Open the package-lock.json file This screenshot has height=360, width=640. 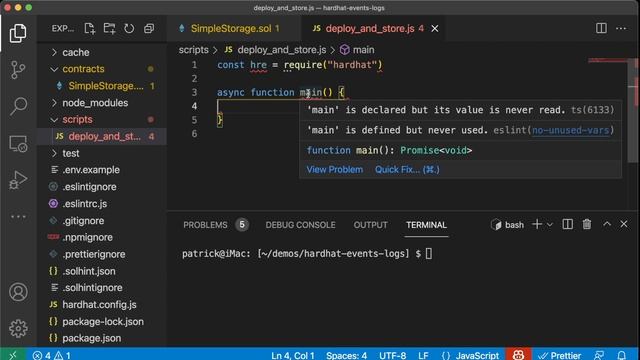point(102,322)
